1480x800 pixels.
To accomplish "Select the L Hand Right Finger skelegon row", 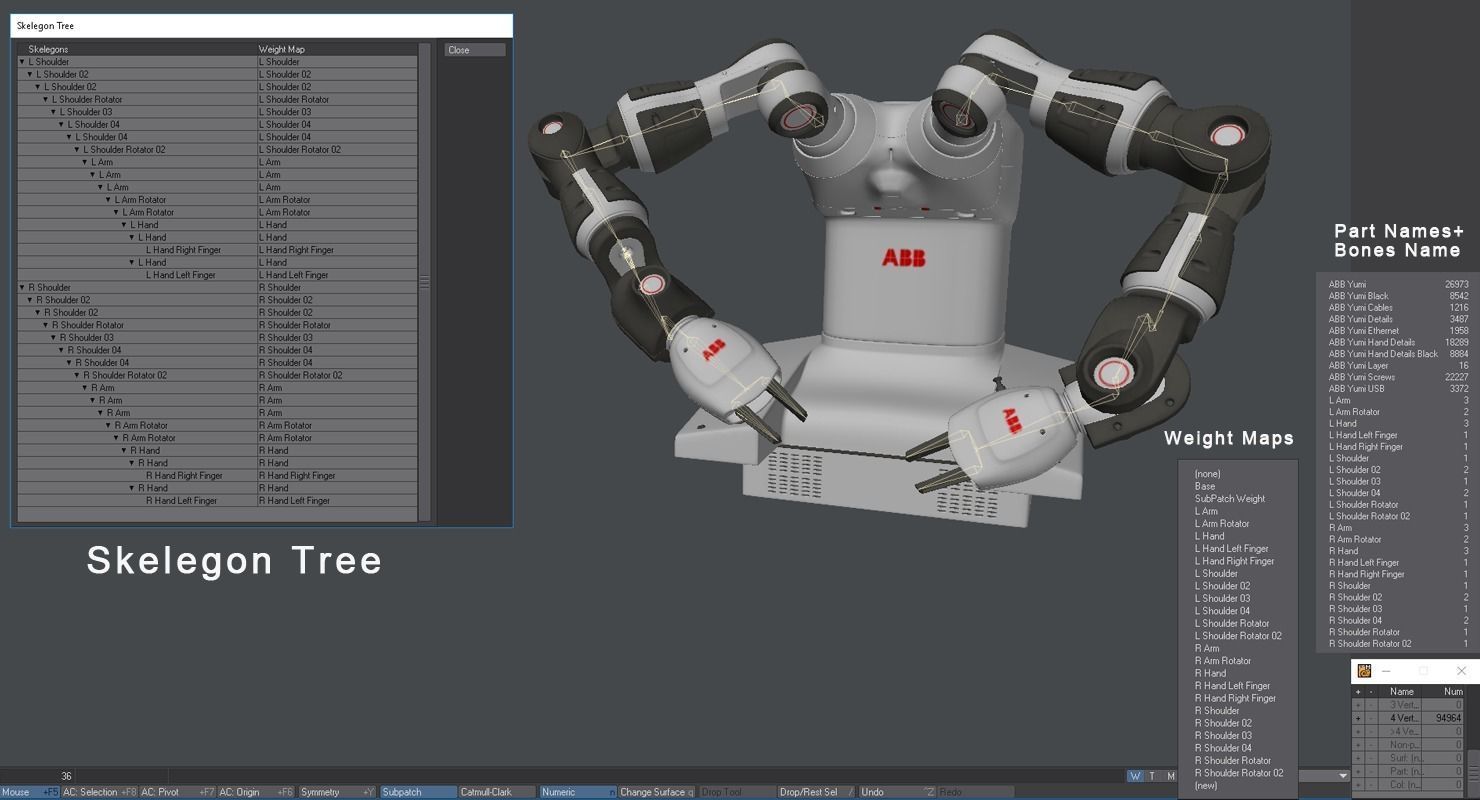I will (217, 250).
